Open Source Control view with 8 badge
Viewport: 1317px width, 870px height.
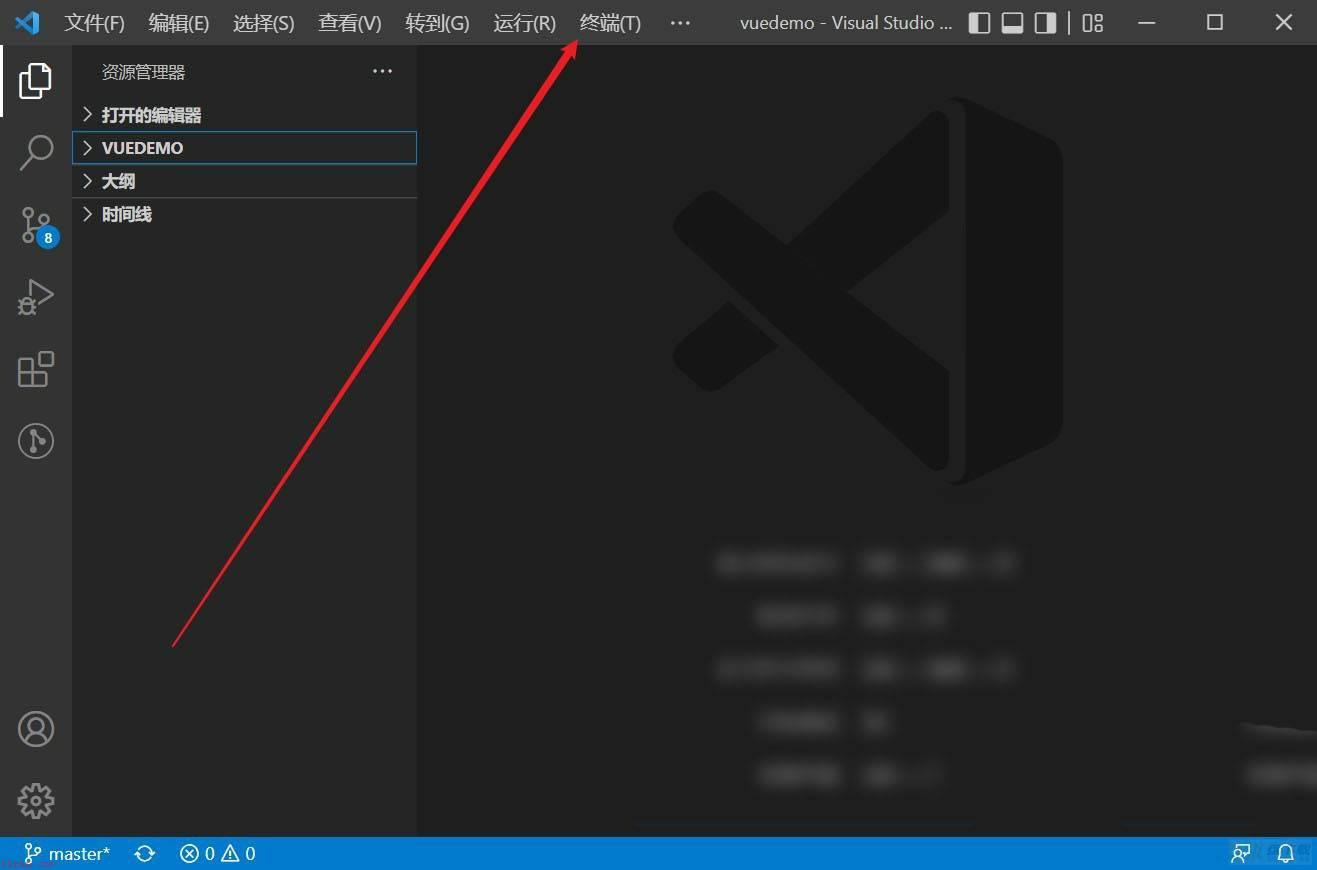coord(38,227)
